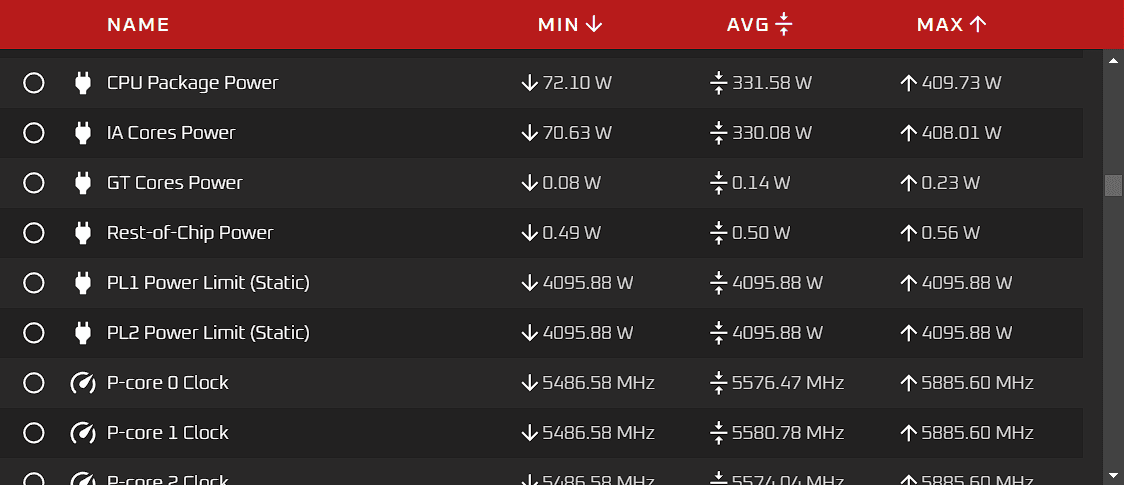Click the plug icon beside PL2 Power Limit

(83, 333)
